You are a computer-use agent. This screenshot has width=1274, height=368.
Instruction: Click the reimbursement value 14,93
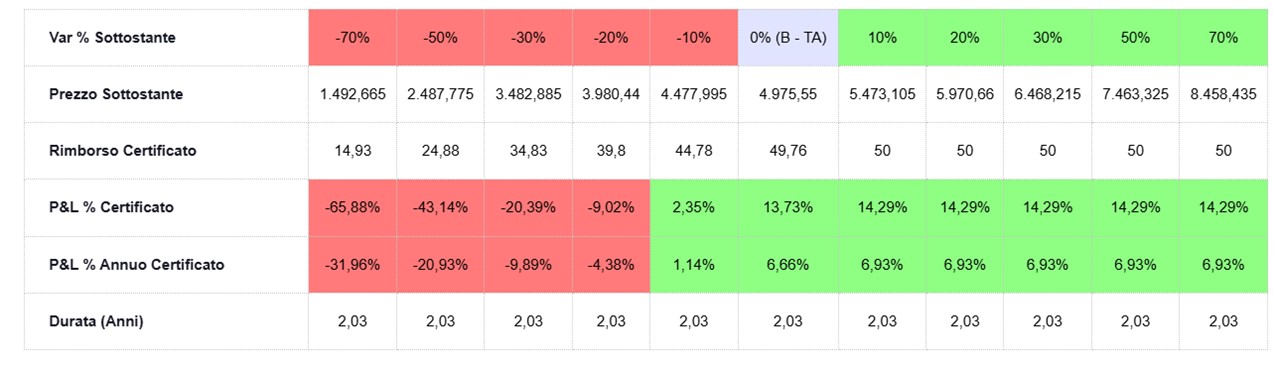tap(353, 151)
